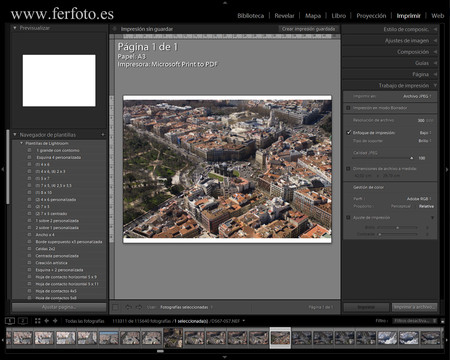Go to next page arrow
Viewport: 450px width, 360px height.
pos(139,307)
